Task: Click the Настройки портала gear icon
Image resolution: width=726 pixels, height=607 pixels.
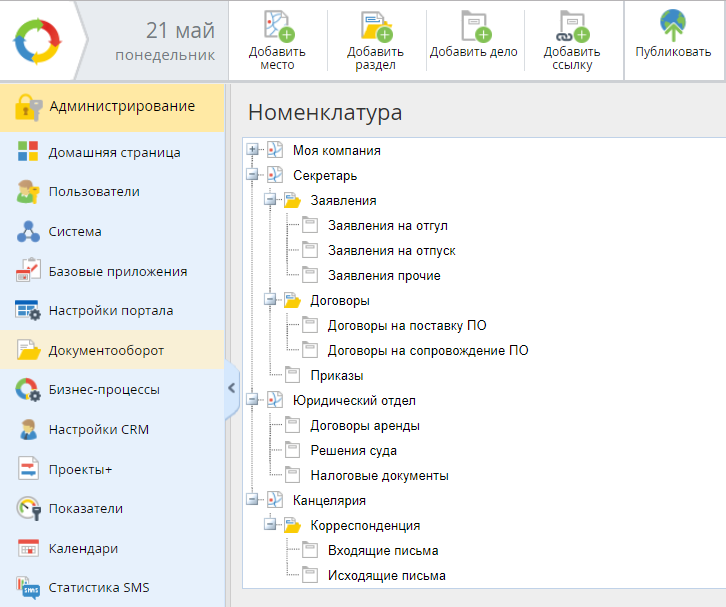Action: (28, 310)
